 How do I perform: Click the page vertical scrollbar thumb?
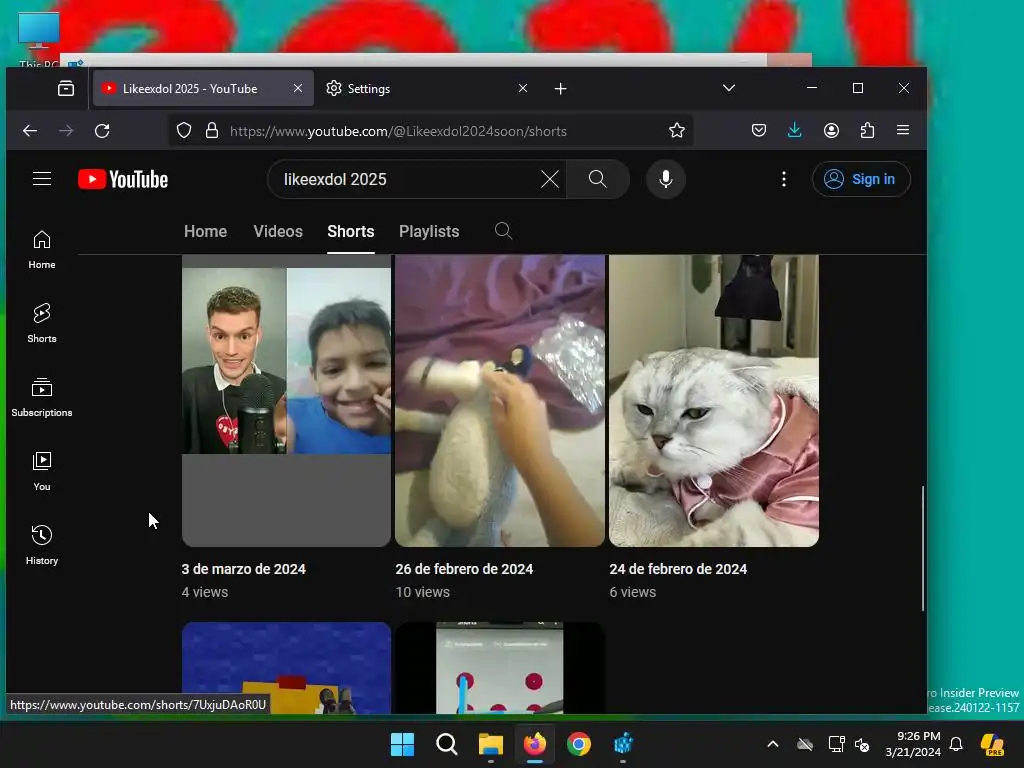(x=923, y=549)
